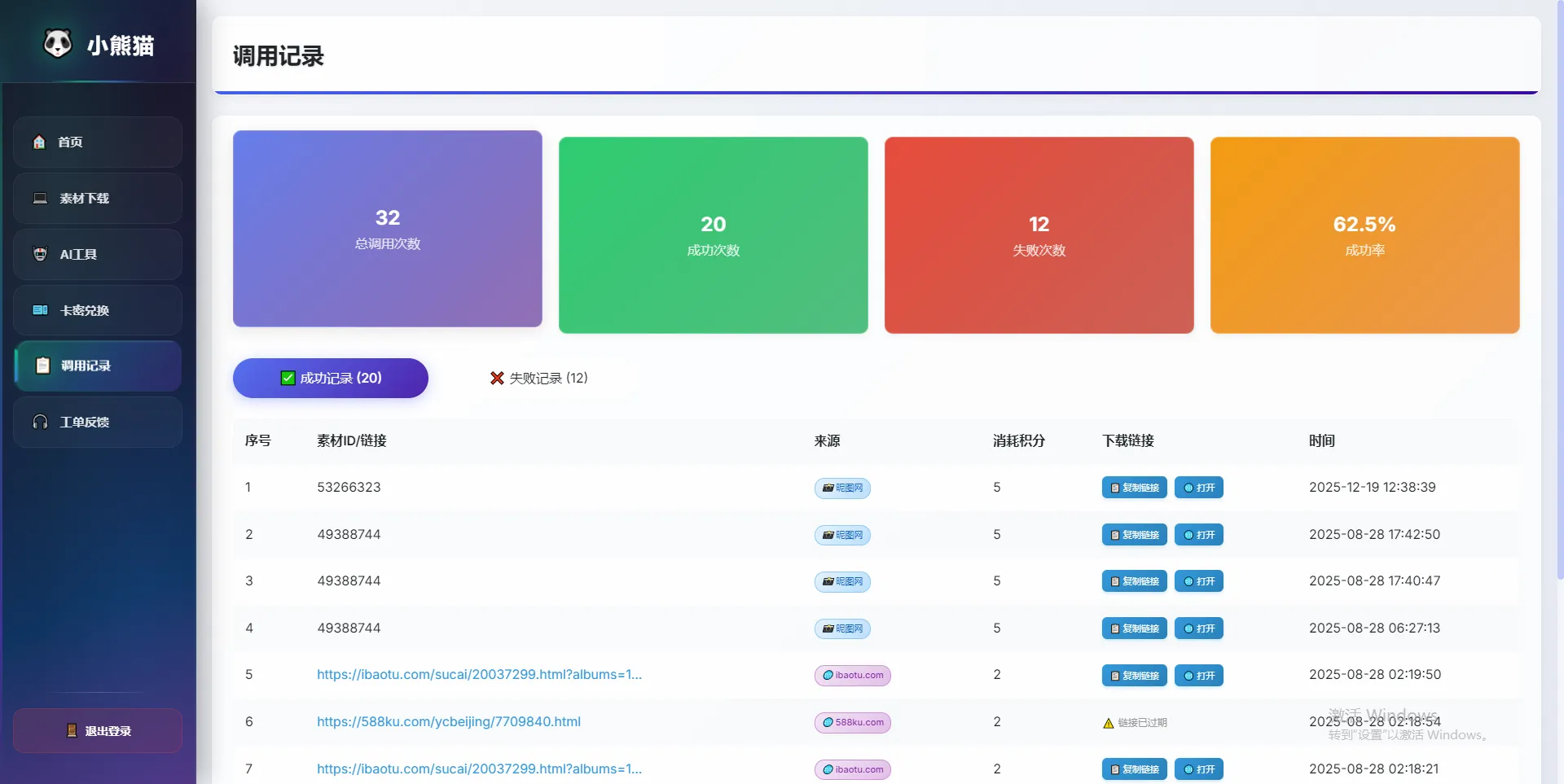The width and height of the screenshot is (1564, 784).
Task: Click 复制链接 for record 53266323
Action: click(1134, 488)
